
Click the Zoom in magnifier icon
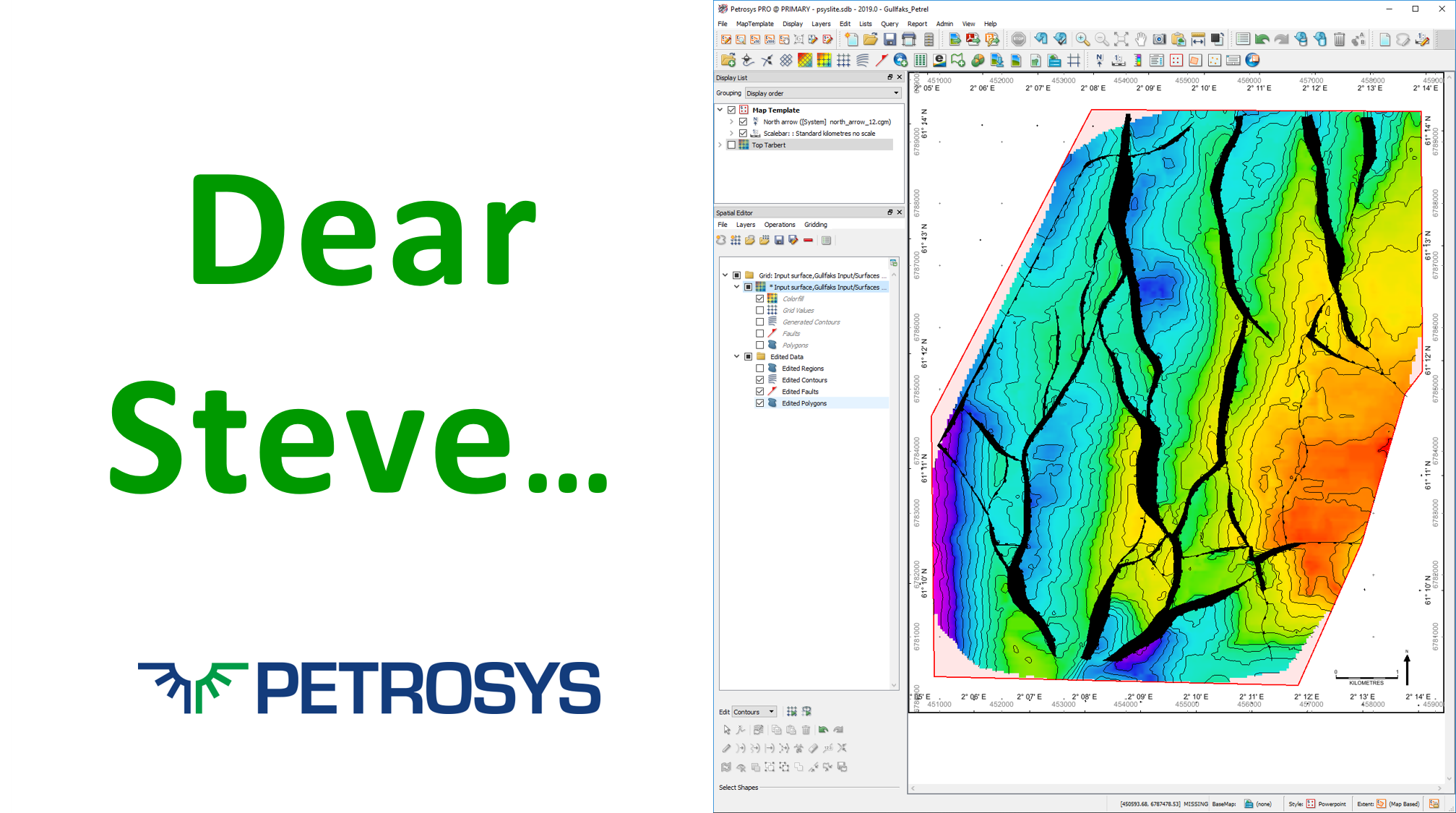1082,40
